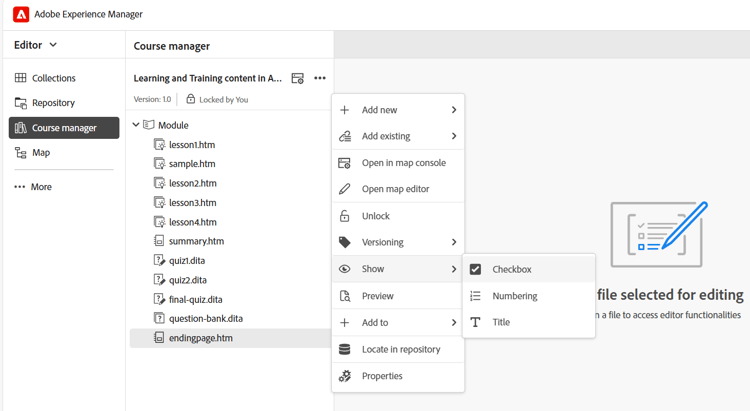
Task: Collapse the Module tree node
Action: 136,125
